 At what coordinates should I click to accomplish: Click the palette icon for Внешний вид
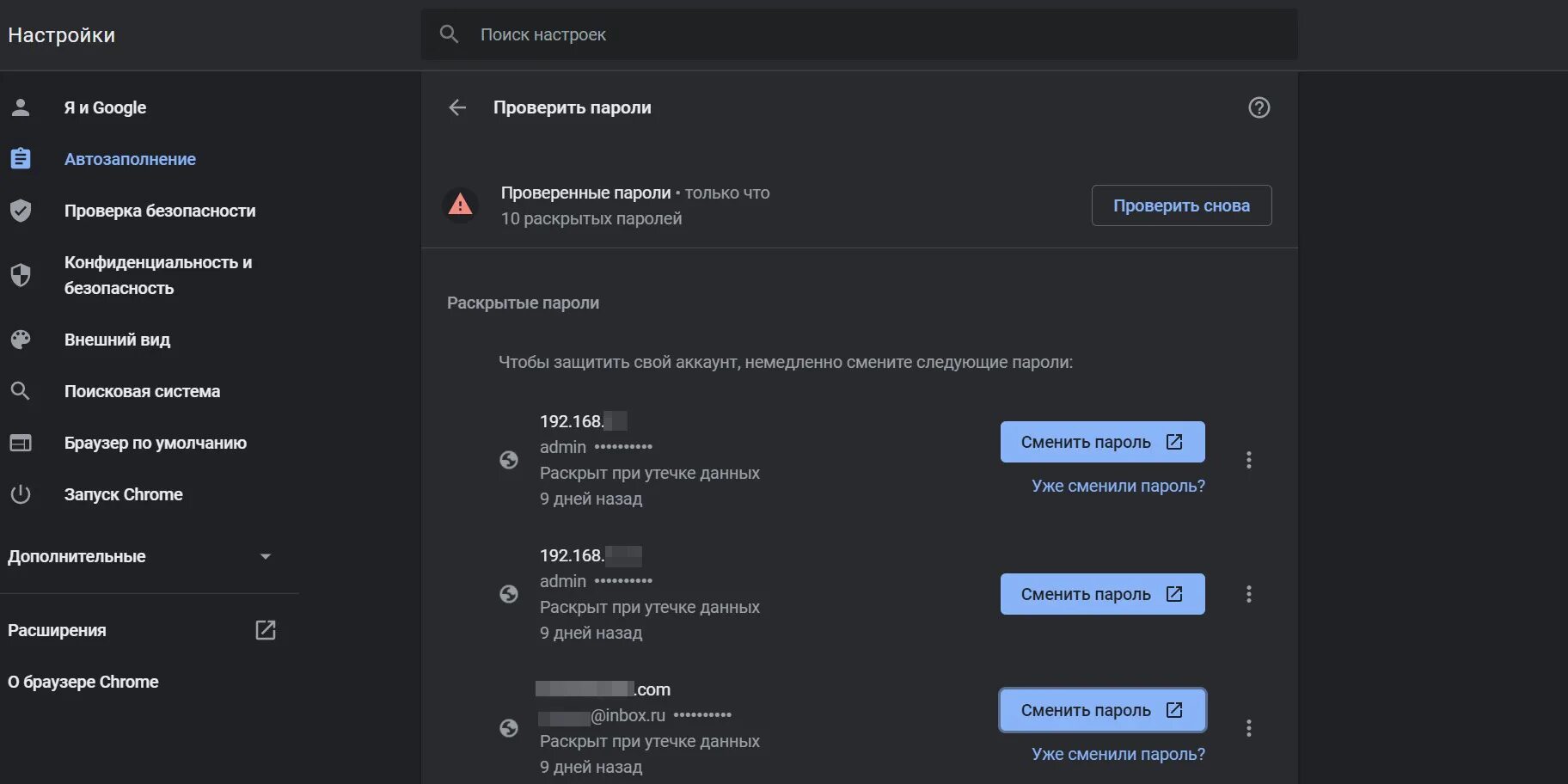pos(21,340)
